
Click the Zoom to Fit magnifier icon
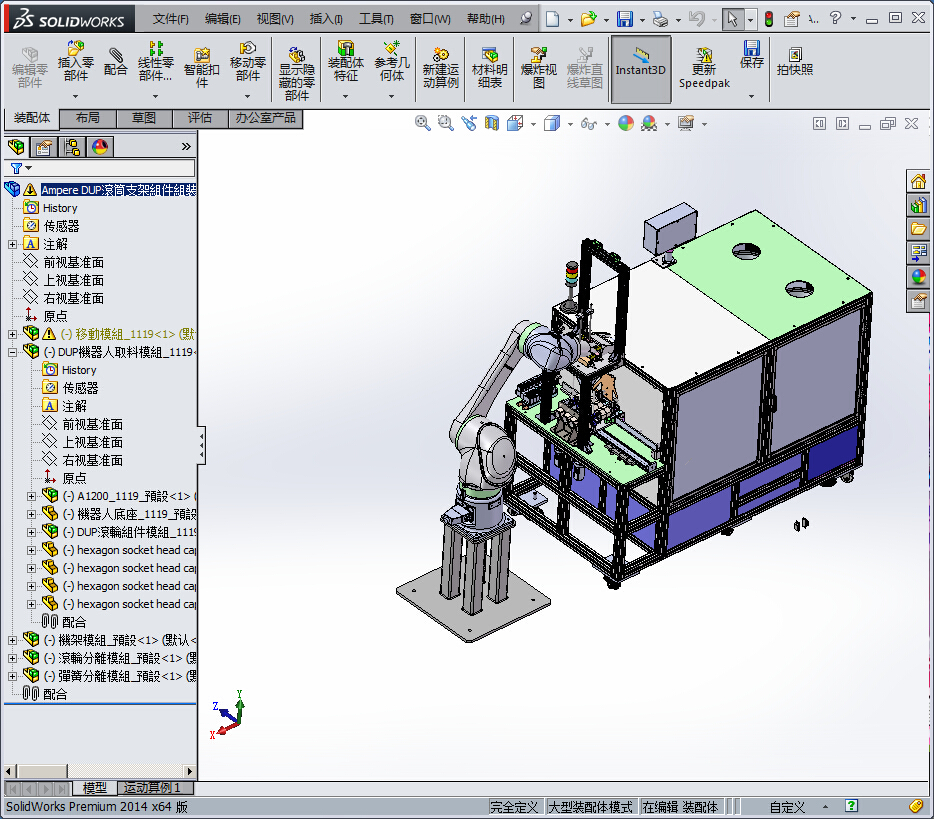422,123
